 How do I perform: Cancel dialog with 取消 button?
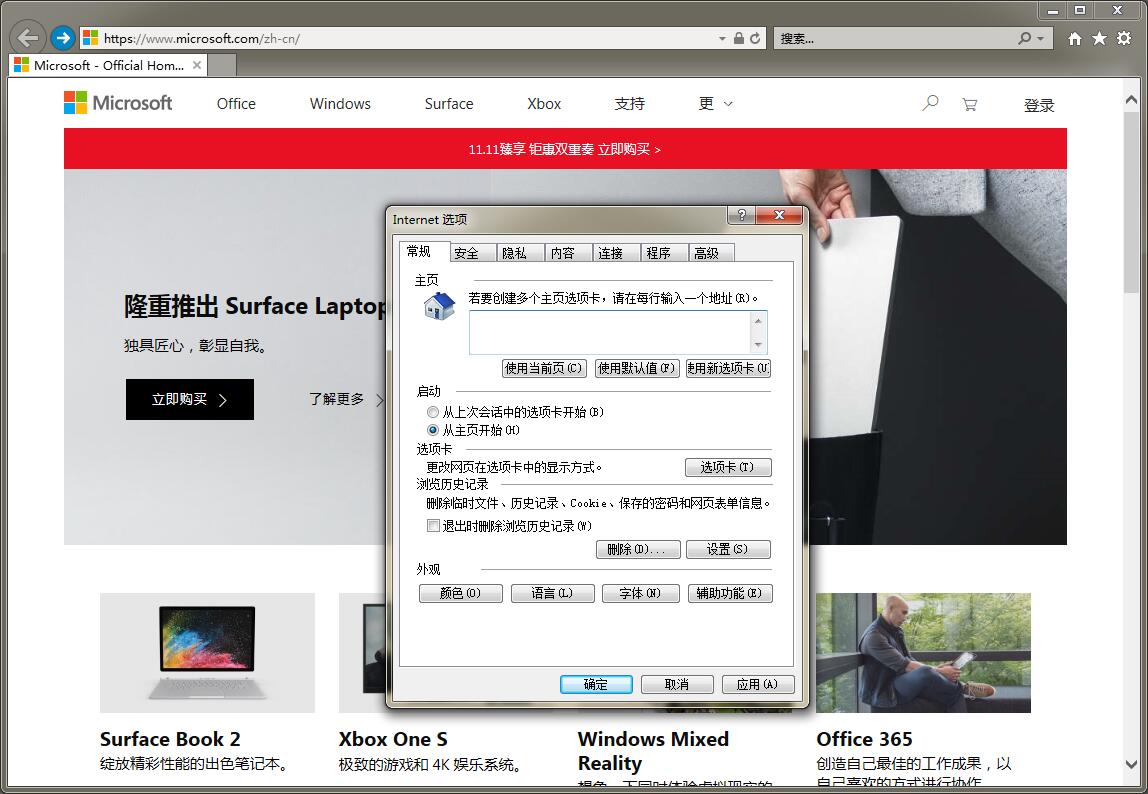tap(677, 684)
